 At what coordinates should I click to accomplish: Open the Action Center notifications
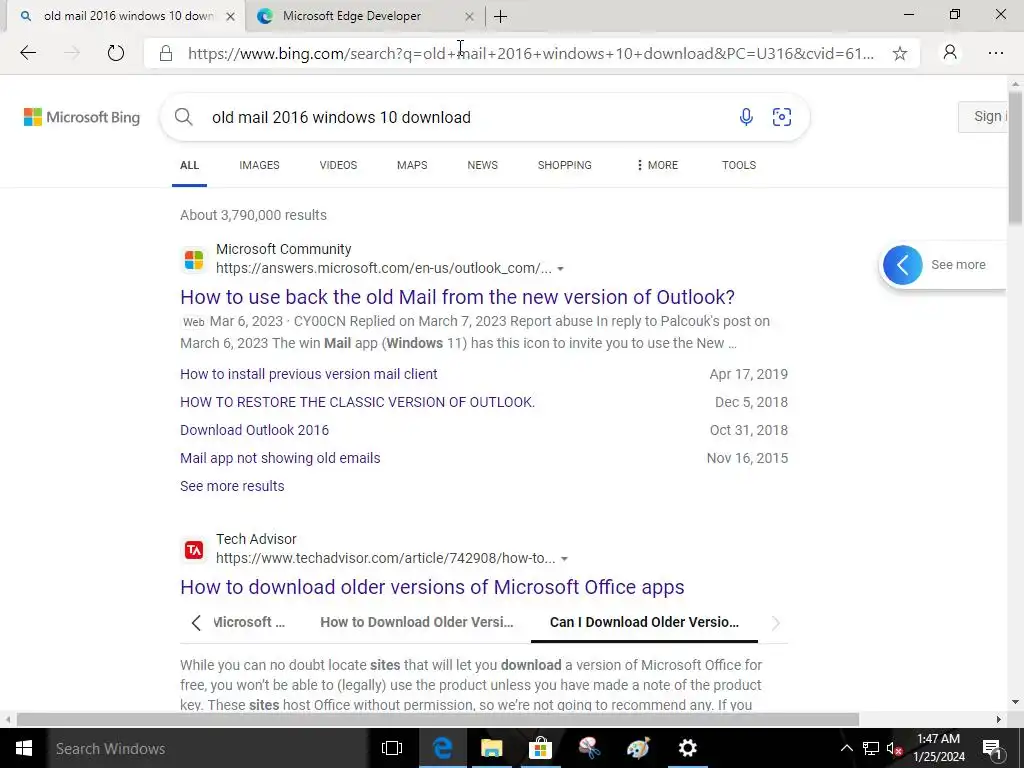click(x=992, y=748)
